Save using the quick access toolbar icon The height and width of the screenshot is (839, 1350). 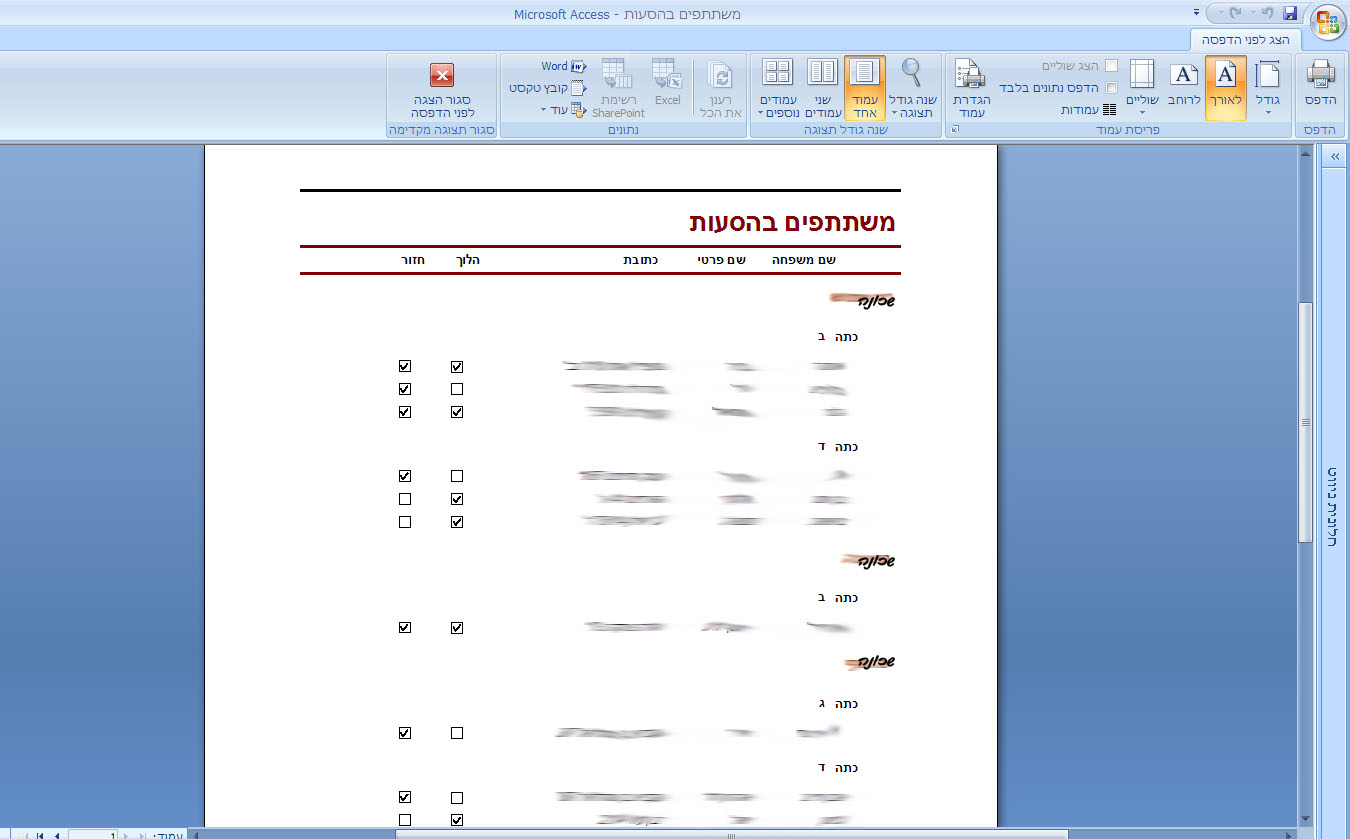pos(1290,13)
